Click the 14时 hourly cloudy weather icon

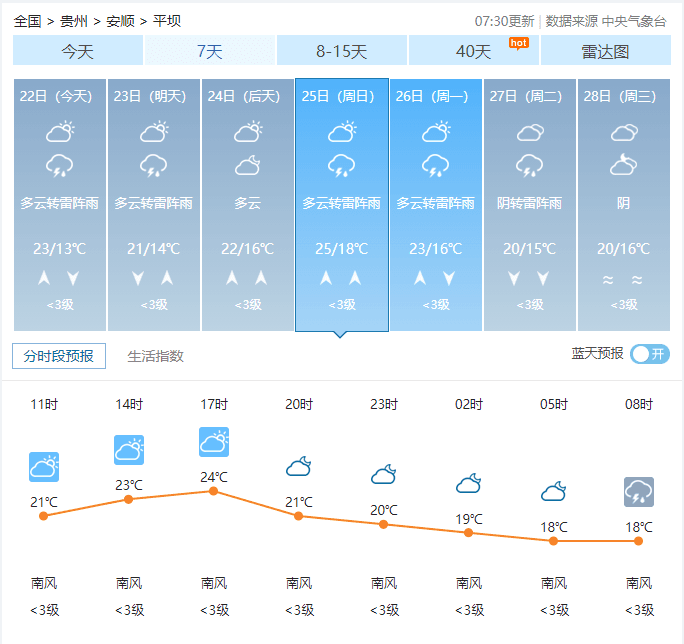point(129,450)
